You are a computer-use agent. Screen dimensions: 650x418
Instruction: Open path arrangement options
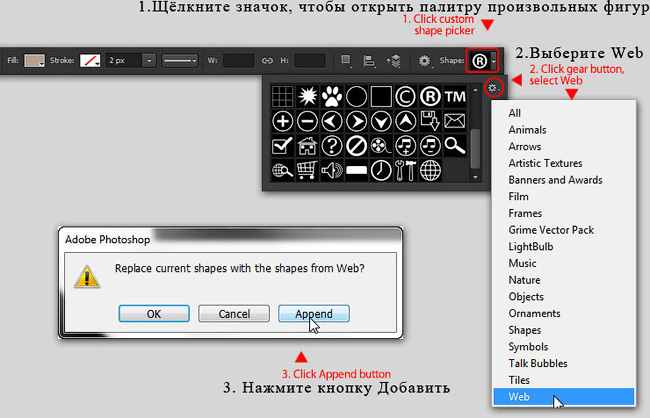tap(394, 61)
